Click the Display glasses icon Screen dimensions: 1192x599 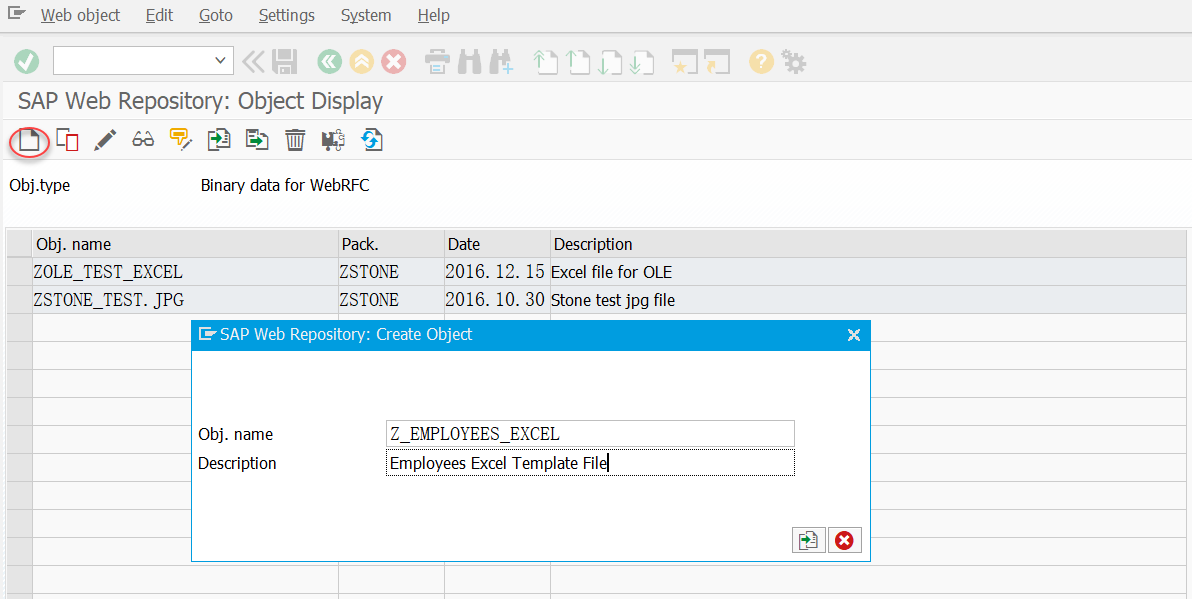[142, 140]
